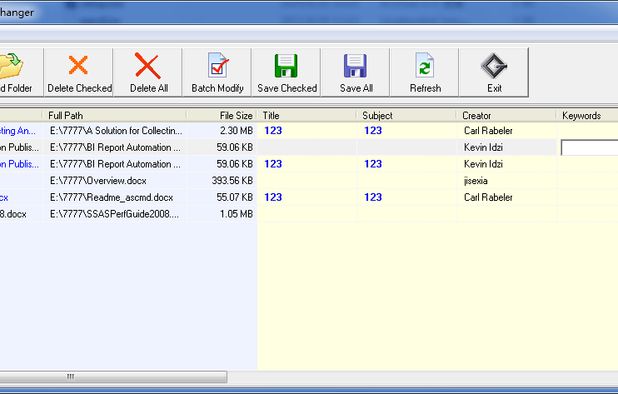Select the path E:\7777\A Solution for Collectin...
This screenshot has height=394, width=618.
pos(116,131)
